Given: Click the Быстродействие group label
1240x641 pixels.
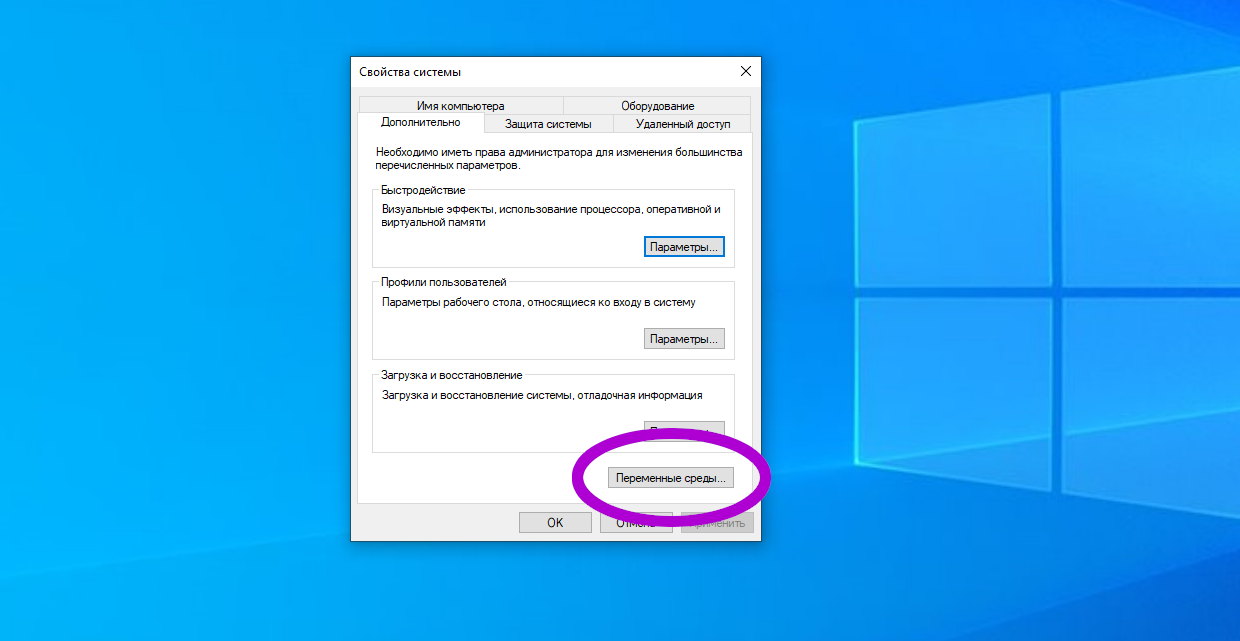Looking at the screenshot, I should 423,190.
